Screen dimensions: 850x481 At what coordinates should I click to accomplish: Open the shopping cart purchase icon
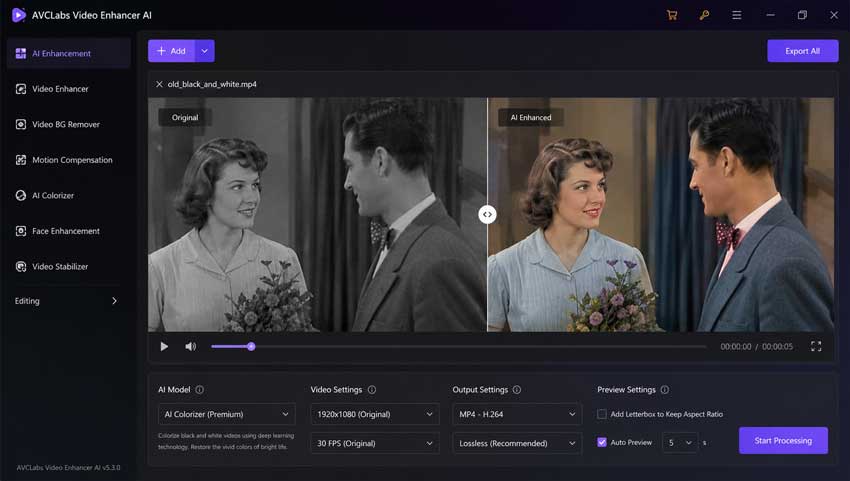[x=672, y=15]
